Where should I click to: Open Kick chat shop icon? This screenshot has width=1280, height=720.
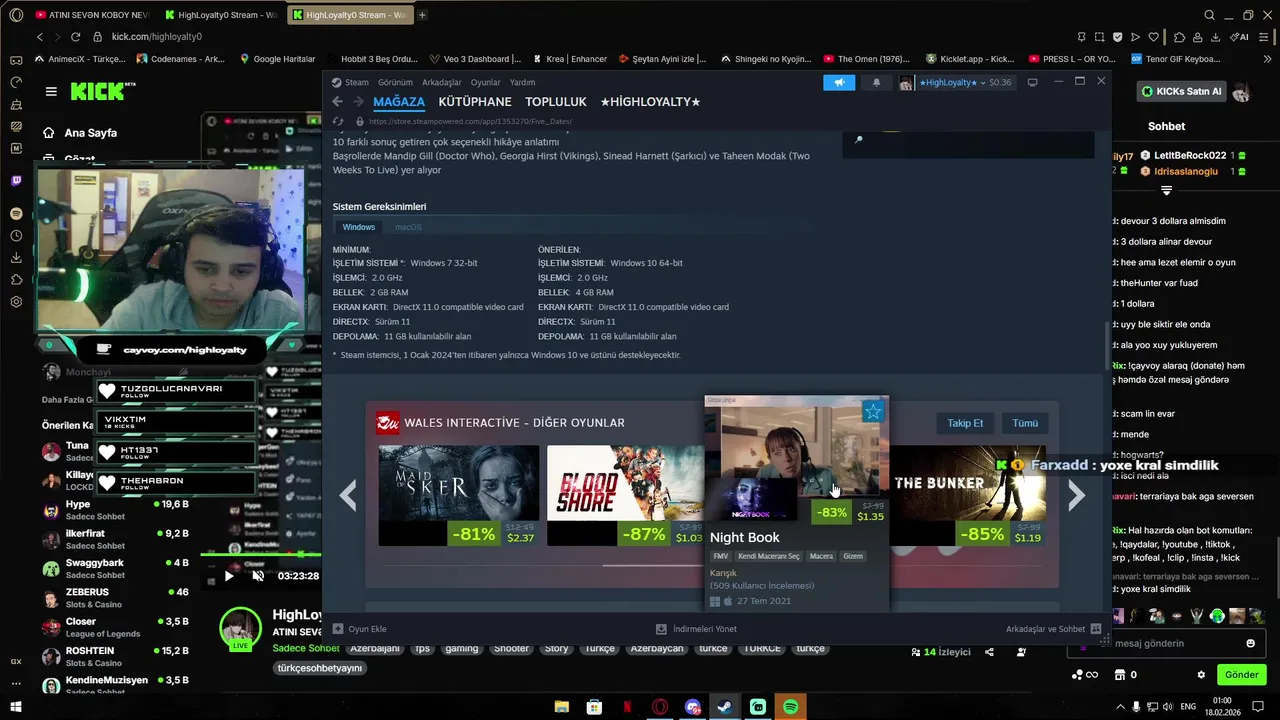pyautogui.click(x=1120, y=675)
